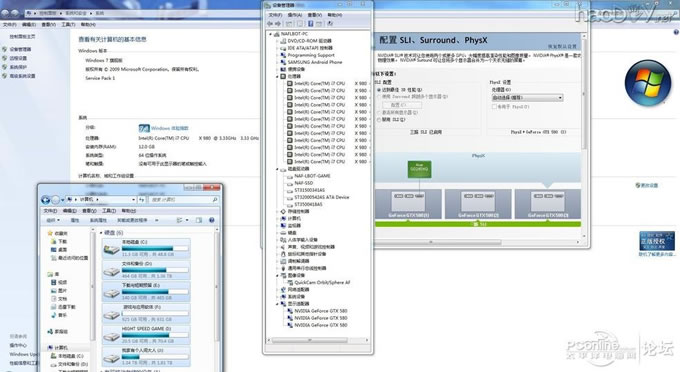Open File menu in System window

point(10,25)
